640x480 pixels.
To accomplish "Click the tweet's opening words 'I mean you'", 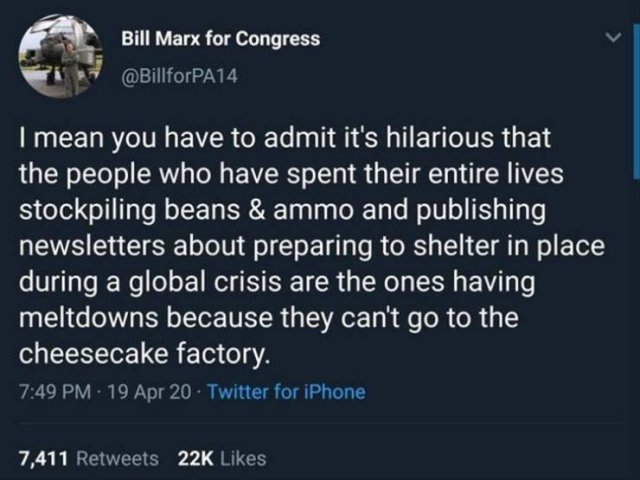I will 87,138.
